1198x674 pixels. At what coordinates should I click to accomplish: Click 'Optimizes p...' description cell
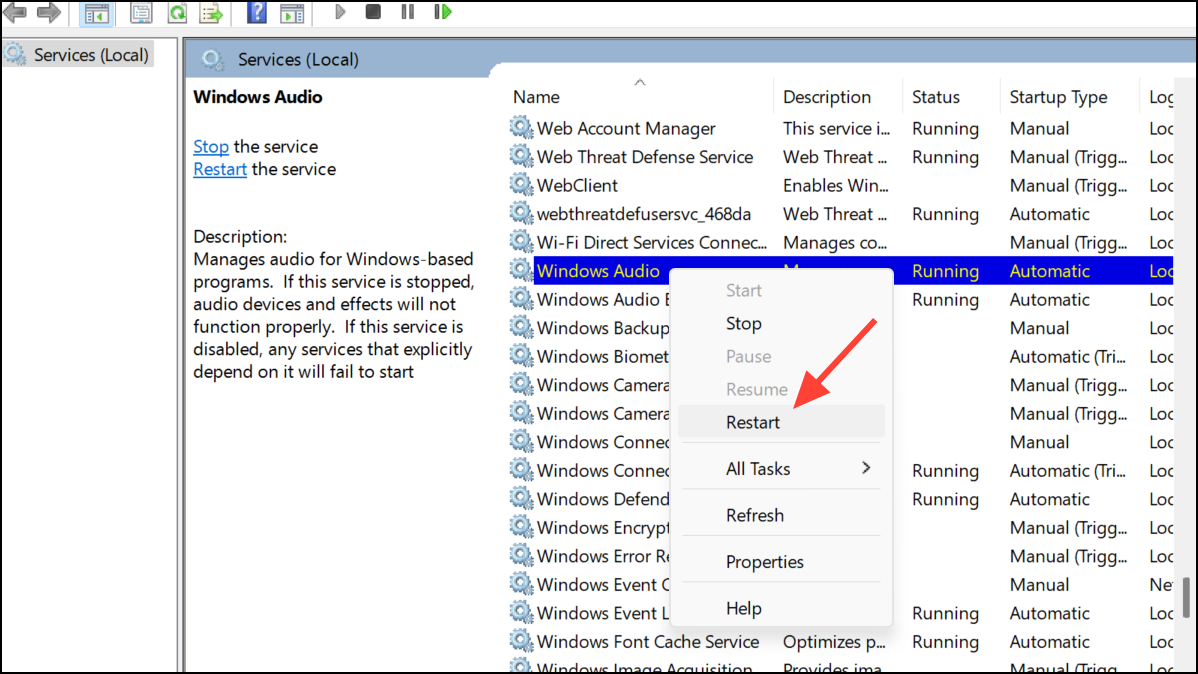coord(834,642)
